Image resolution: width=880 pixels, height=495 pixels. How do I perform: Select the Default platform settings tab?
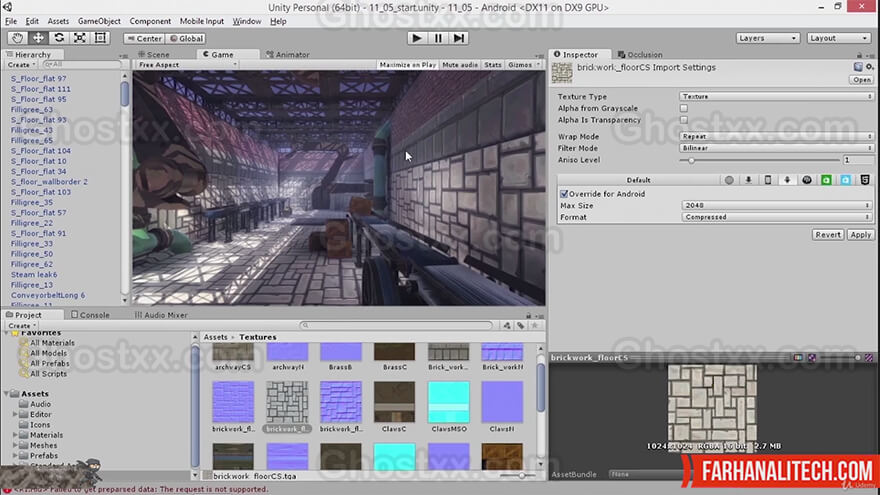tap(639, 180)
